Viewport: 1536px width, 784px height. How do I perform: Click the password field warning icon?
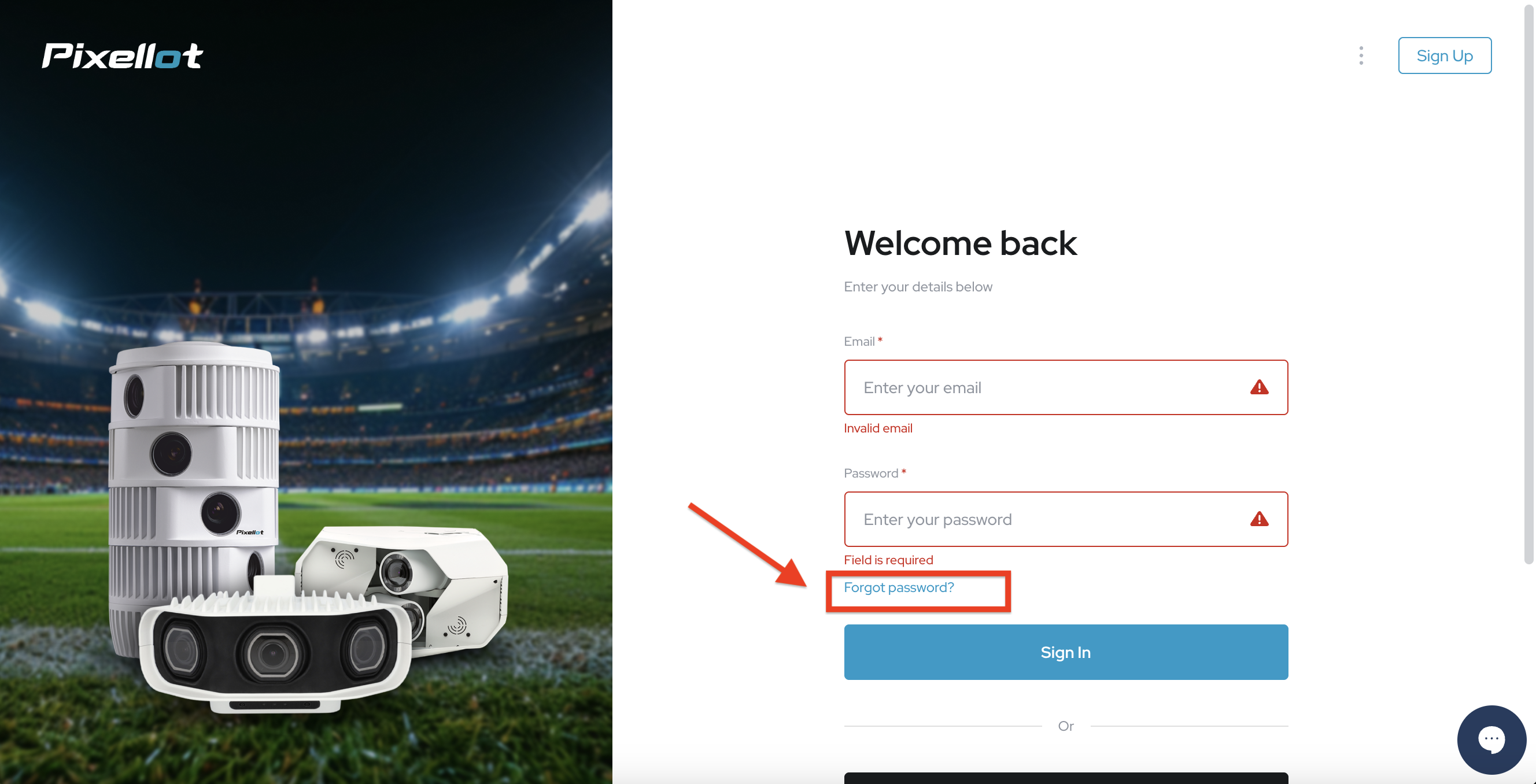tap(1259, 519)
